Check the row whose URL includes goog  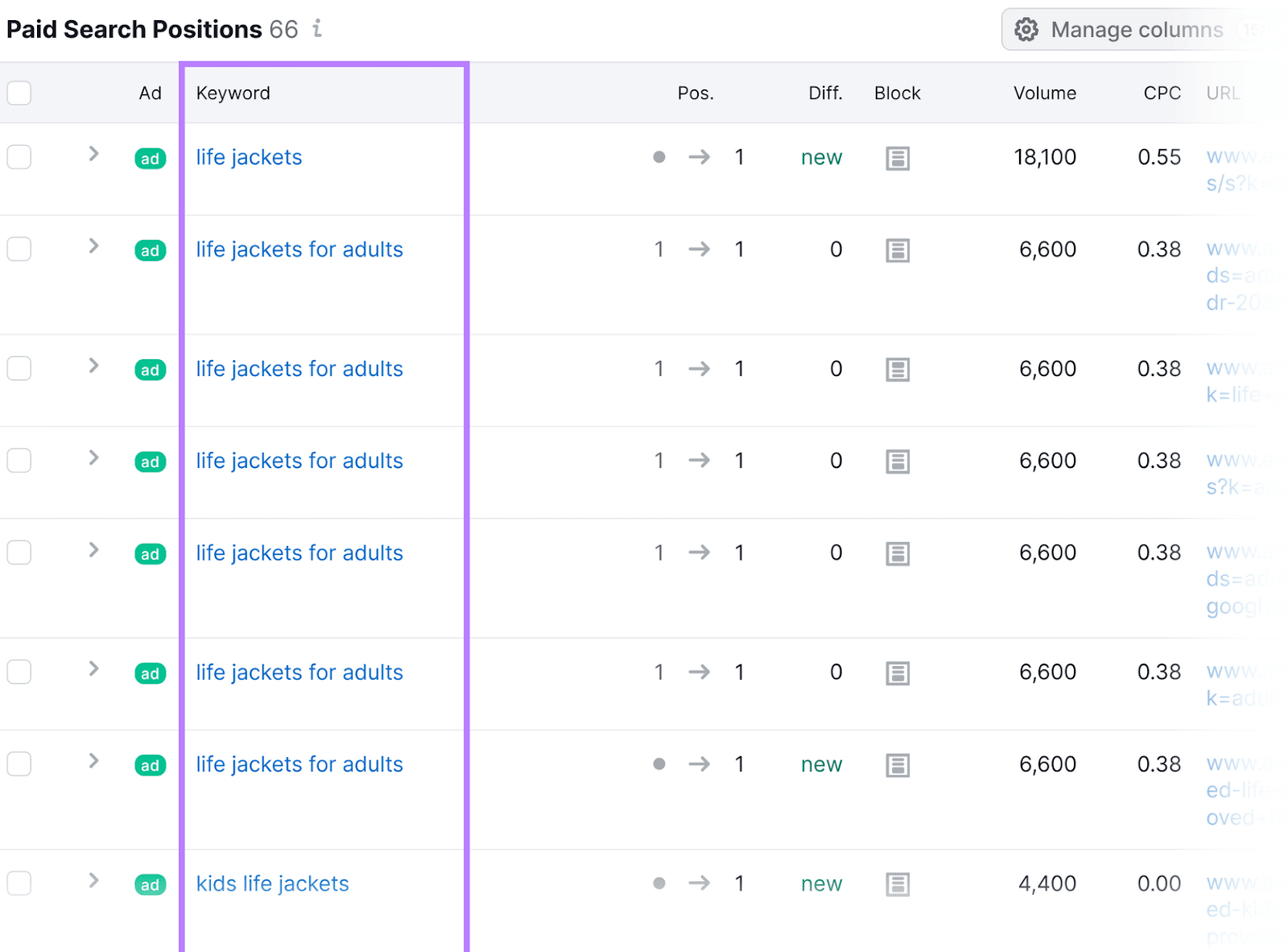[19, 553]
